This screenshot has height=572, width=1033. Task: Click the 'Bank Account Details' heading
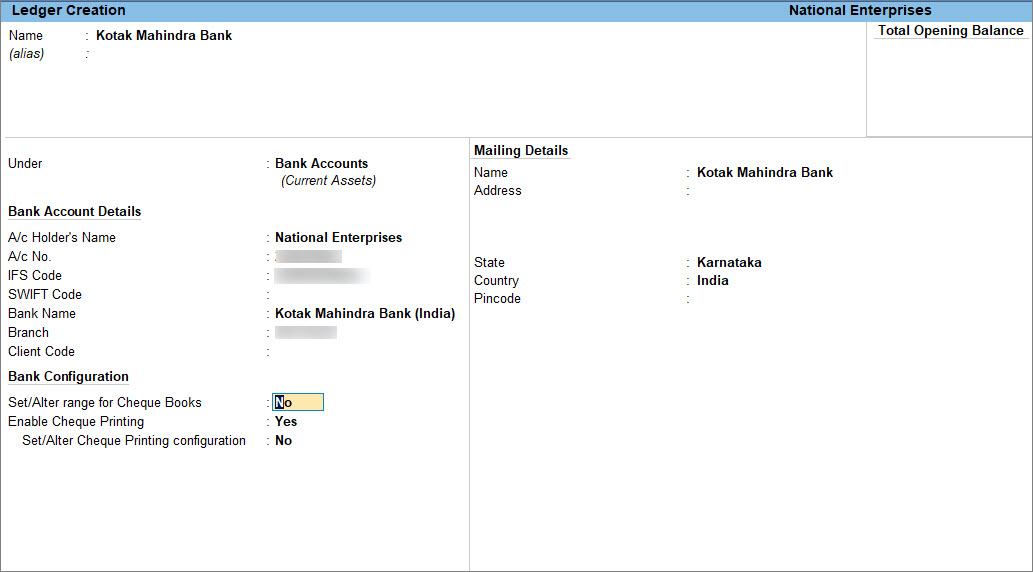tap(74, 212)
